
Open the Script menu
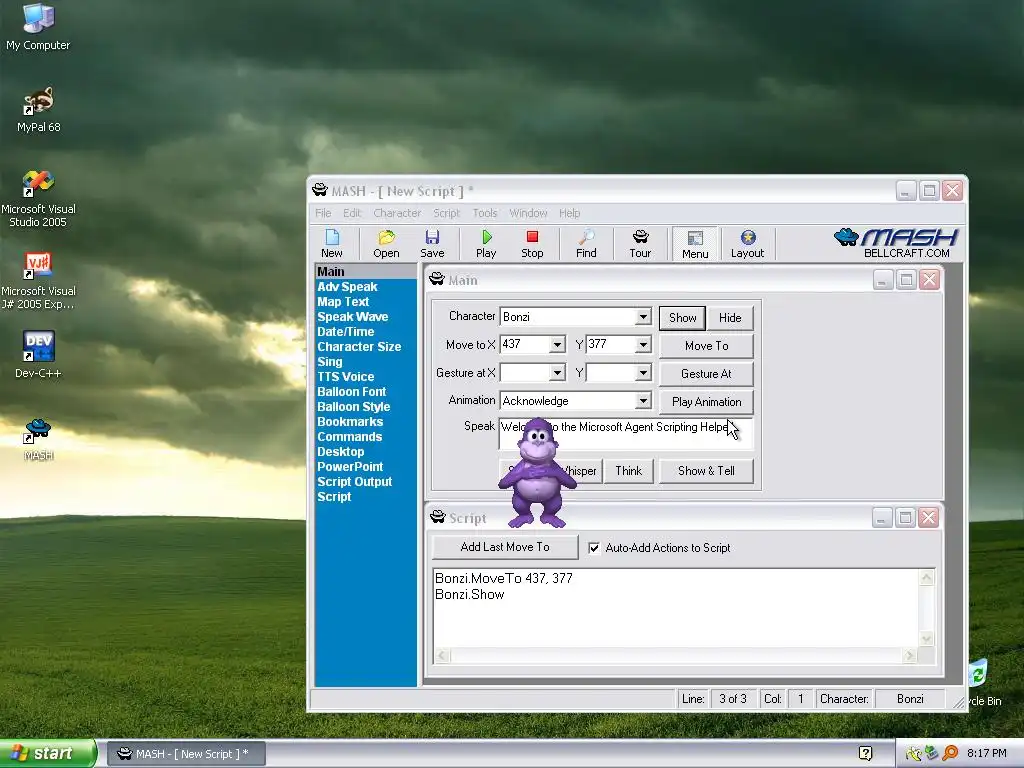447,213
